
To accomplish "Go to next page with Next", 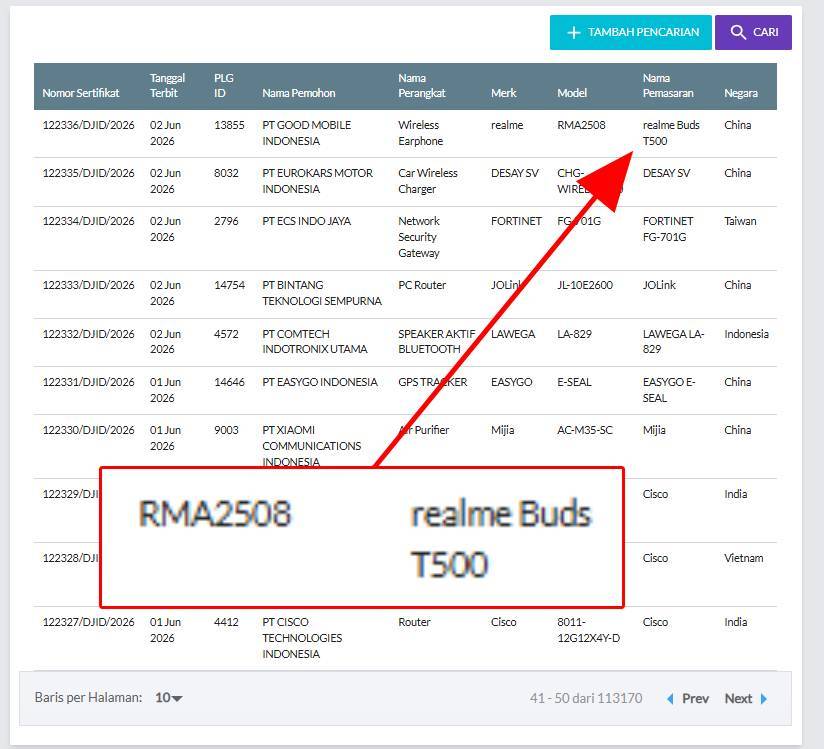I will 738,699.
